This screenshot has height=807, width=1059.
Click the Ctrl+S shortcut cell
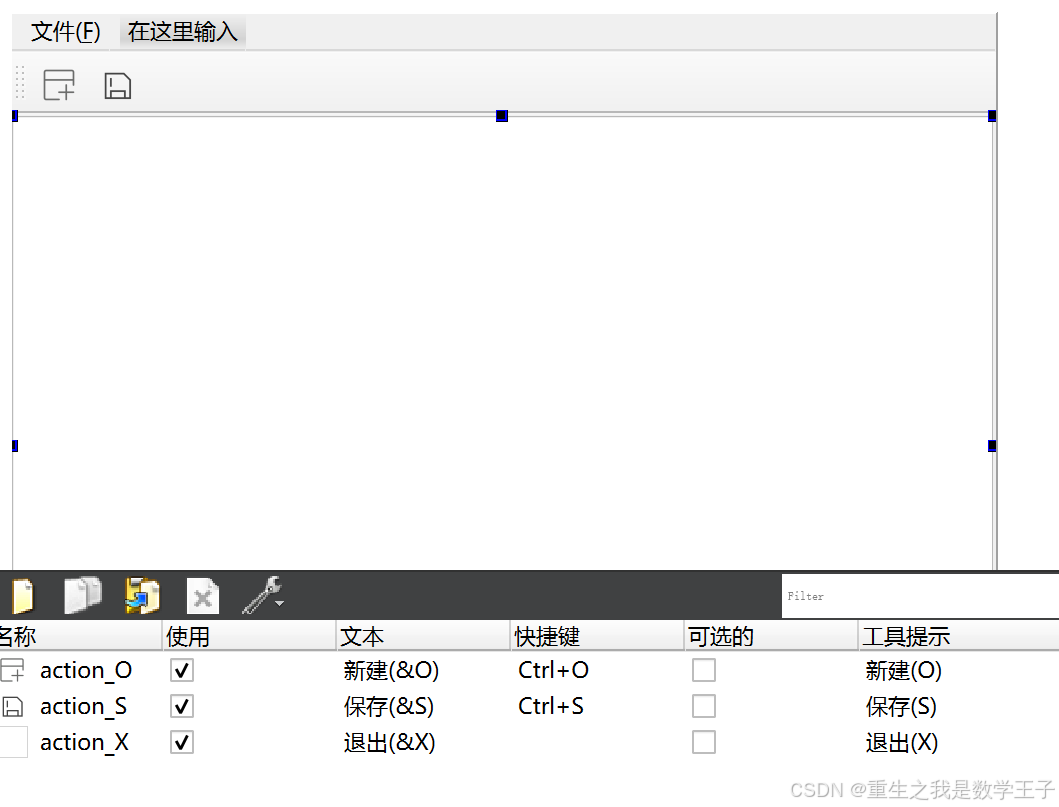550,706
